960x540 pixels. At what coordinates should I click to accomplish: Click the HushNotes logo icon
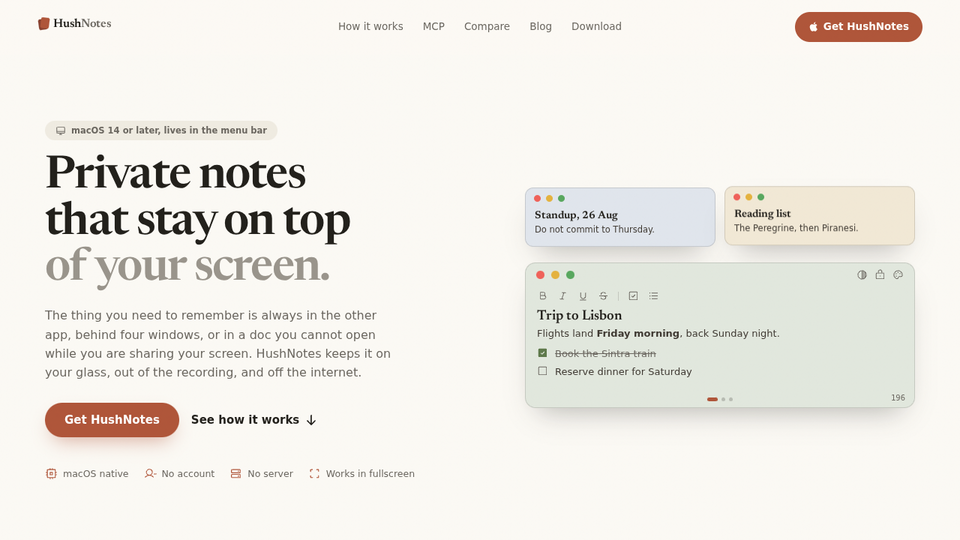[43, 24]
